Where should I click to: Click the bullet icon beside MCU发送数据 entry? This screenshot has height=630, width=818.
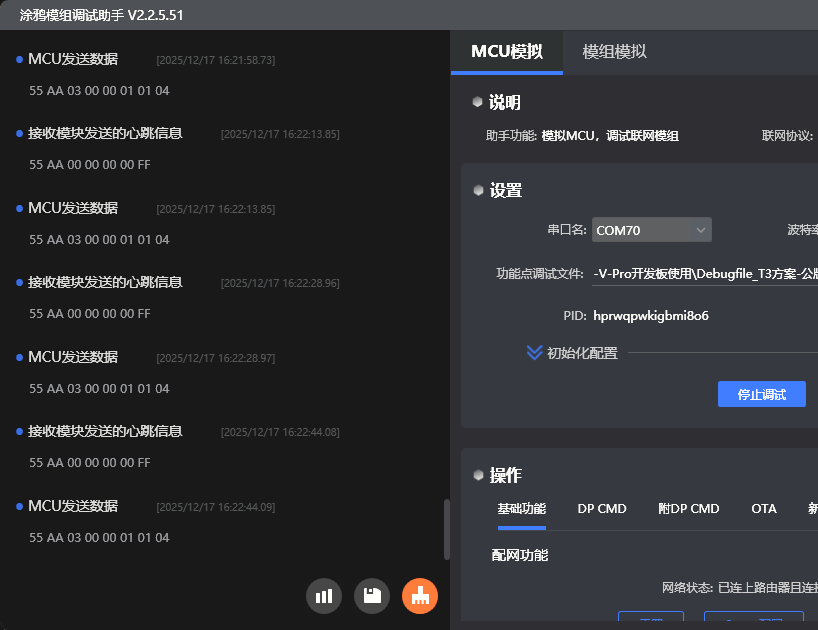tap(18, 58)
